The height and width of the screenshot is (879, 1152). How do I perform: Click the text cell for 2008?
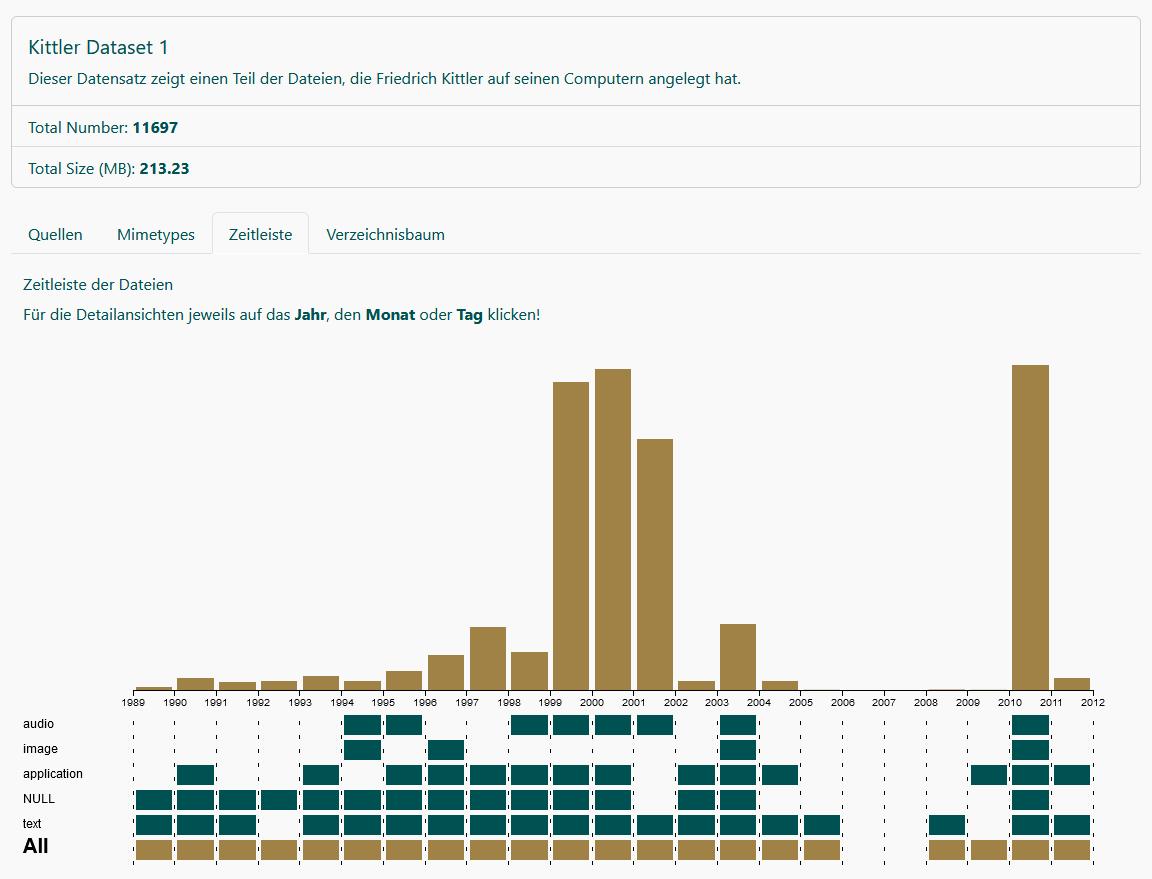947,825
